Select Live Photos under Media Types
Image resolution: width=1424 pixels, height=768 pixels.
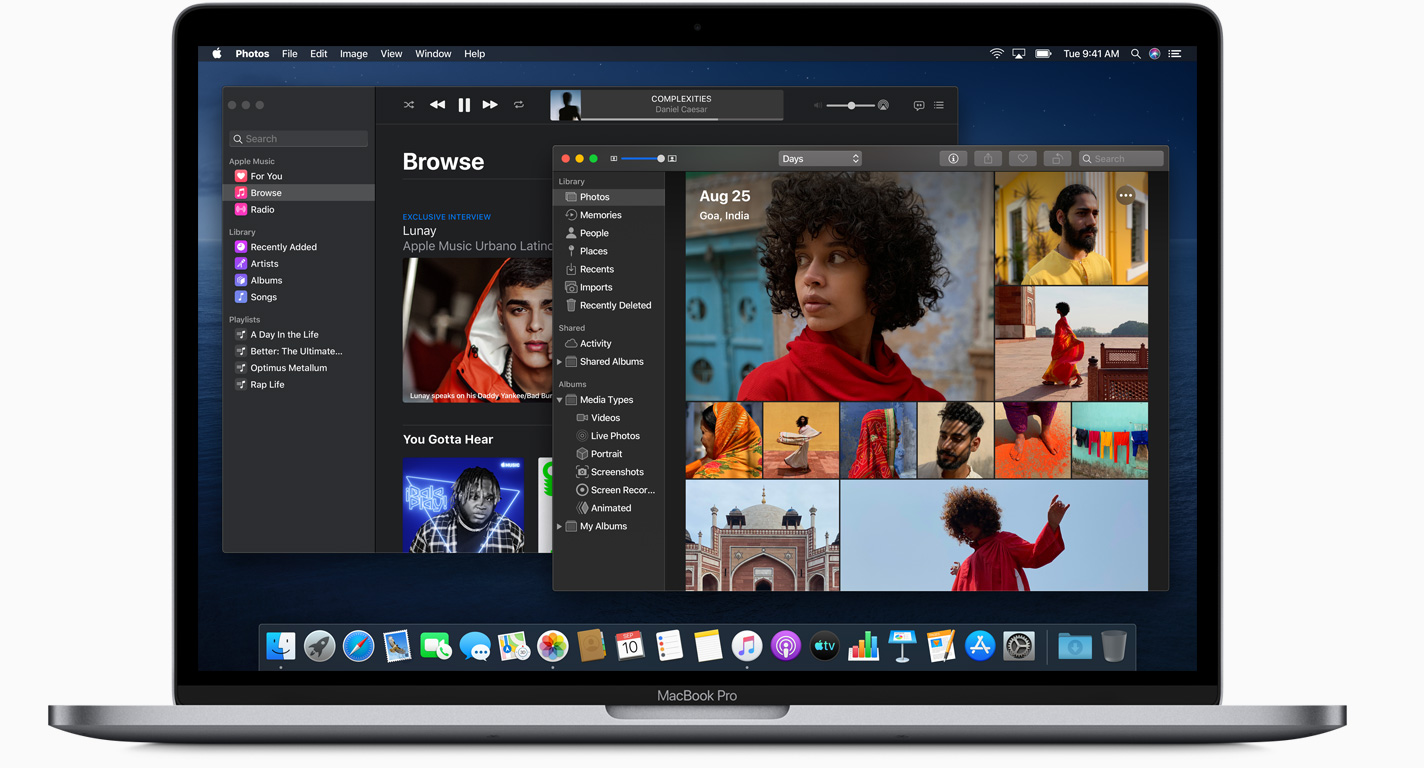(609, 436)
